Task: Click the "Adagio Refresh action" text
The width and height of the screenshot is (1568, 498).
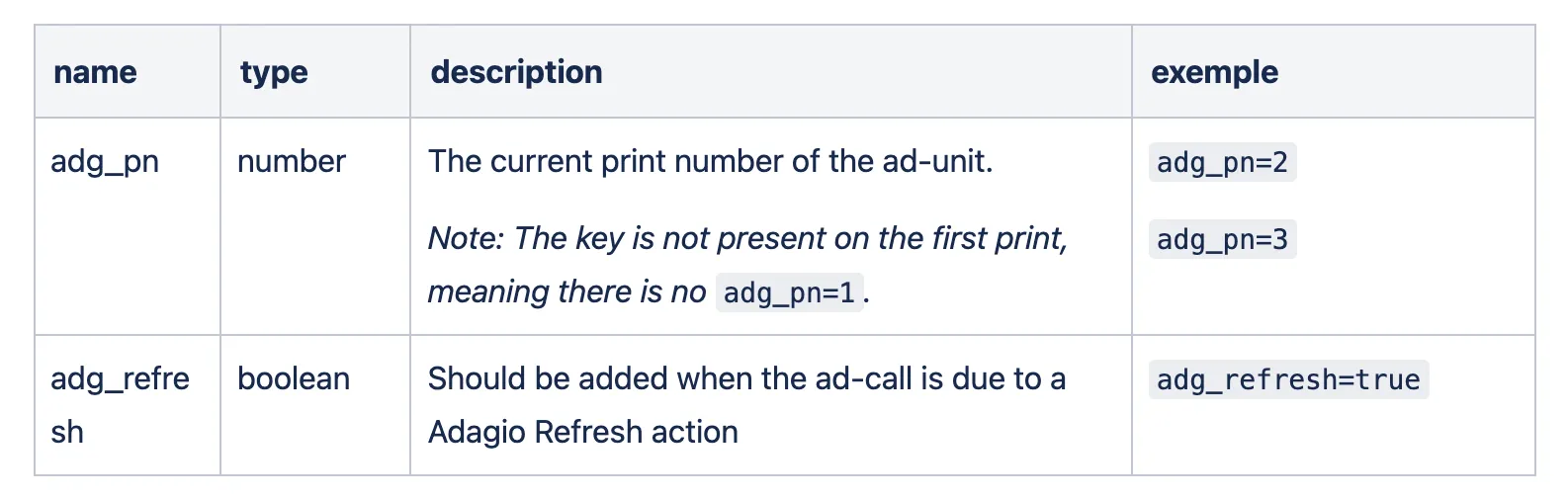Action: tap(583, 432)
